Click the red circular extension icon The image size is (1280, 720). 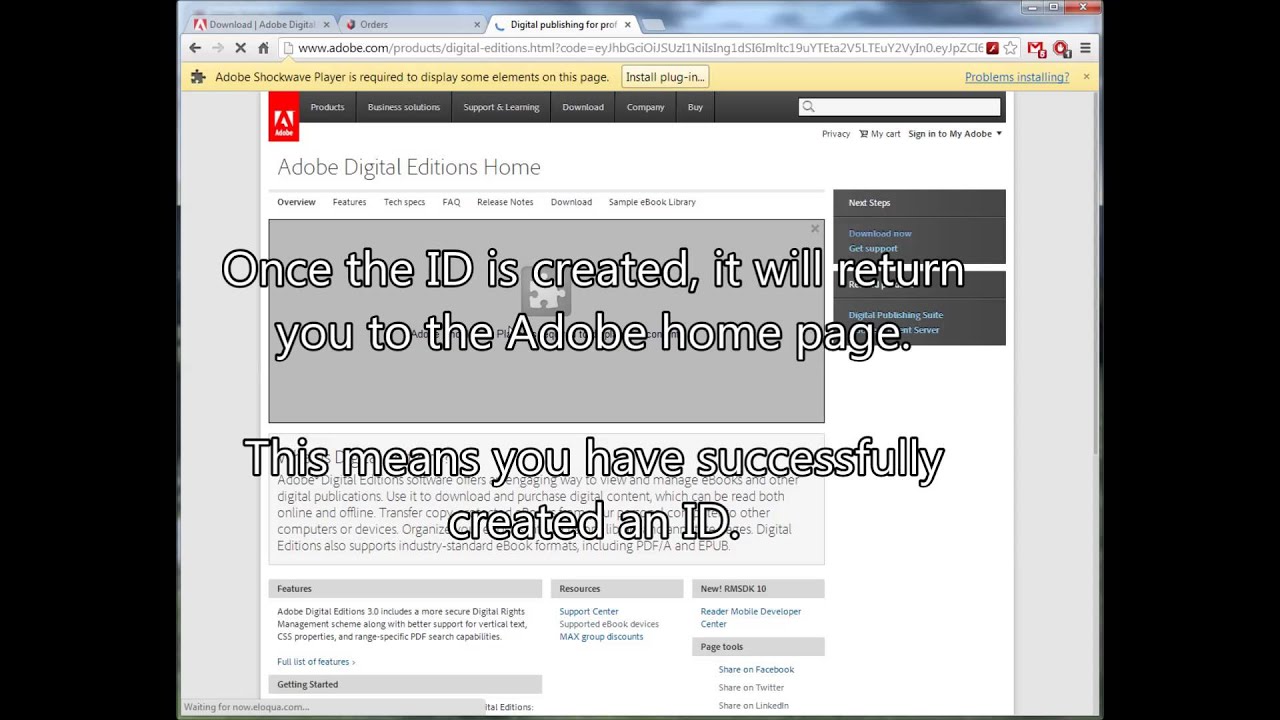point(1061,48)
